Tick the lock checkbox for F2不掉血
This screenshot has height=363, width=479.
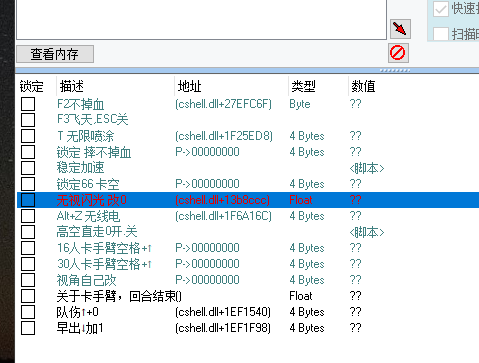click(28, 104)
